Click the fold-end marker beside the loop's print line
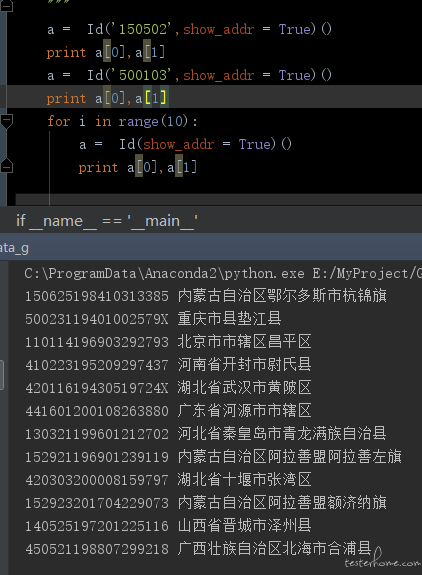422x575 pixels. tap(7, 166)
